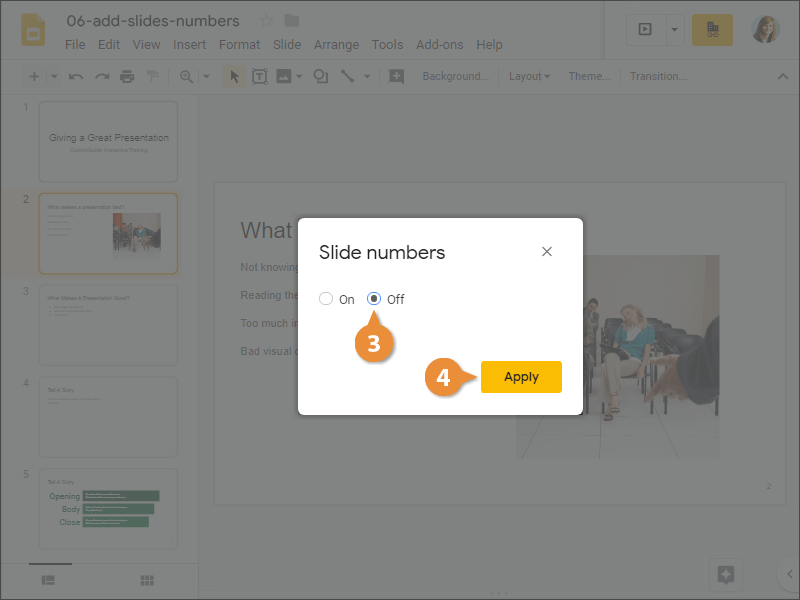Open the Arrange menu
Image resolution: width=800 pixels, height=600 pixels.
pos(336,45)
